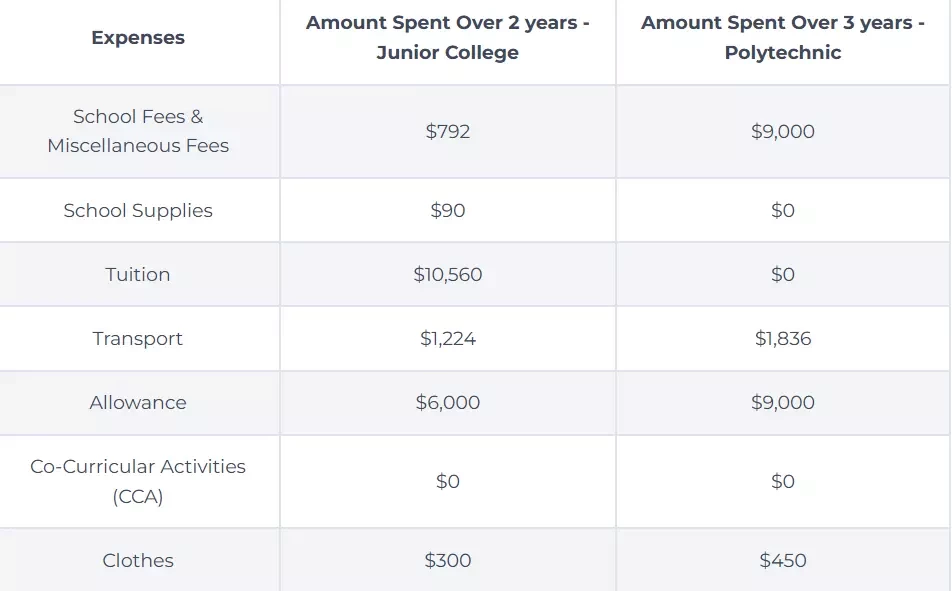This screenshot has height=591, width=952.
Task: Click the Co-Curricular Activities (CCA) label
Action: point(138,481)
